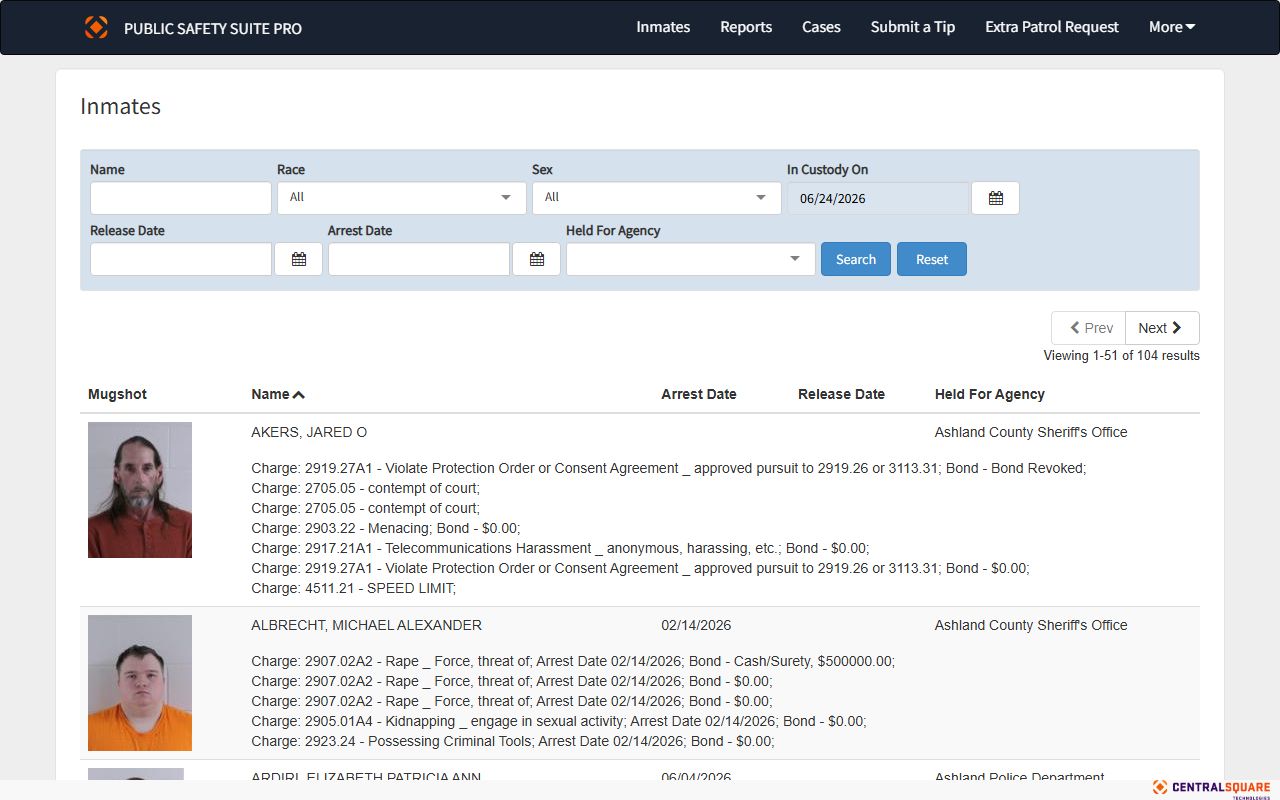The width and height of the screenshot is (1280, 800).
Task: Expand the Sex dropdown
Action: pyautogui.click(x=657, y=198)
